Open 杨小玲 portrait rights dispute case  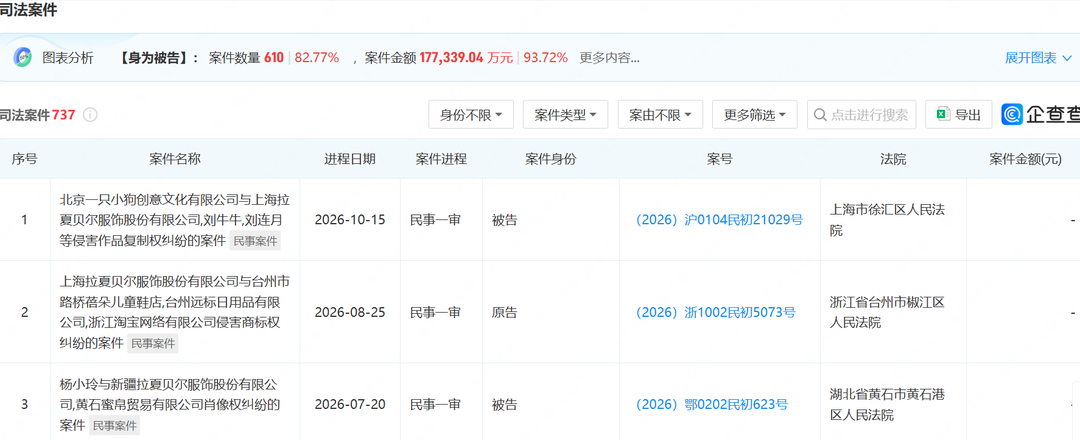pos(170,405)
